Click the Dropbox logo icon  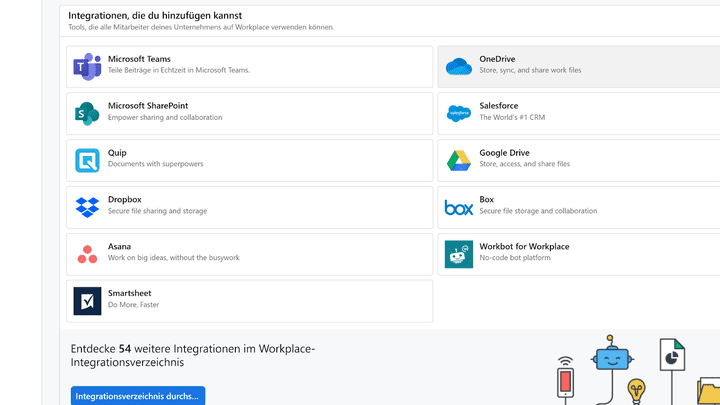87,208
